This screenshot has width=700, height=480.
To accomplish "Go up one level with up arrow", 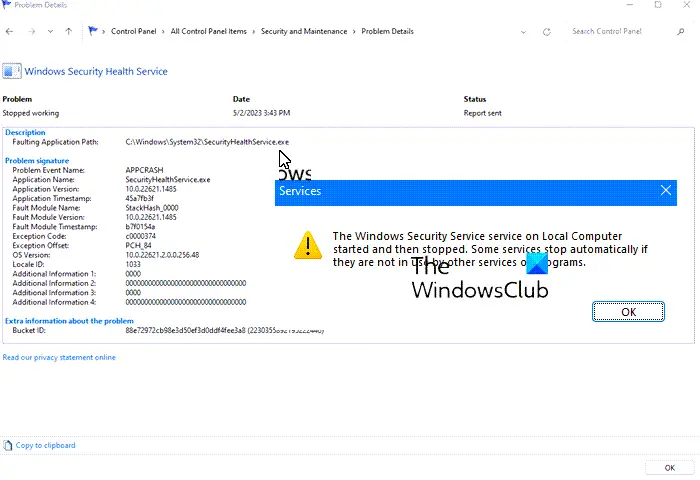I will point(68,32).
